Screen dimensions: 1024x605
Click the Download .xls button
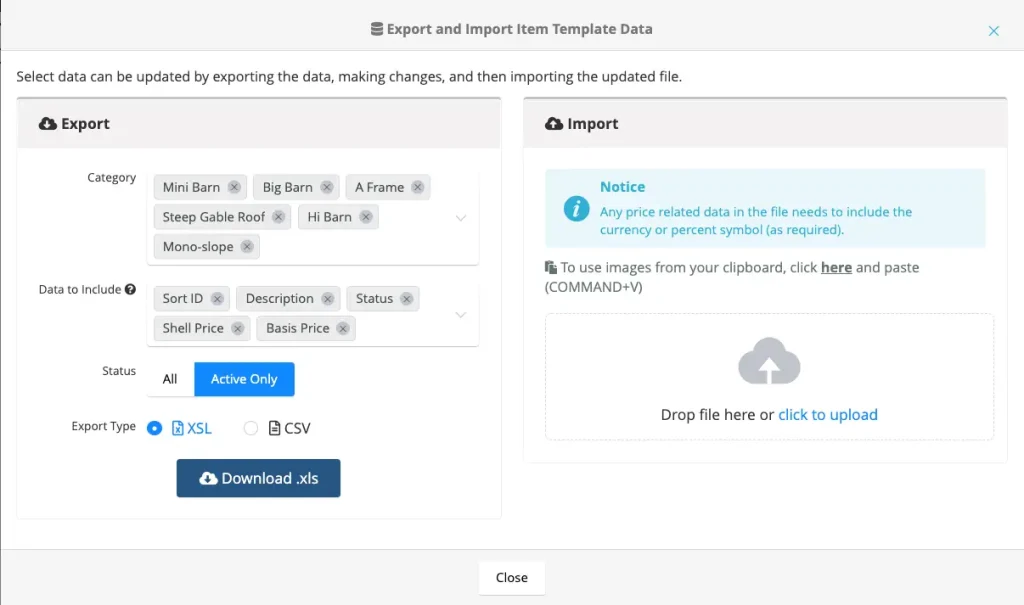(259, 478)
